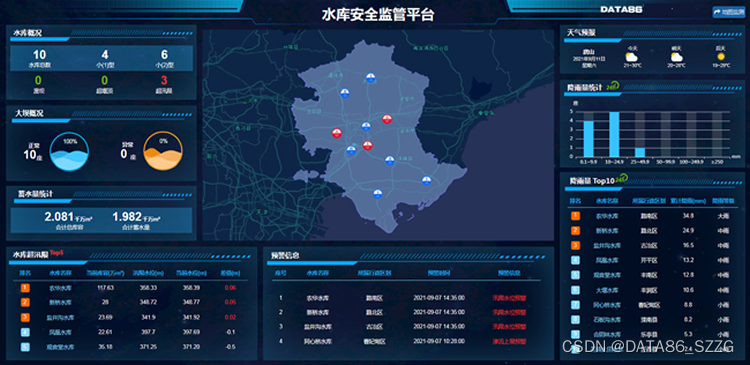Click the capacity value 117.63 in Top5 table
This screenshot has width=750, height=365.
tap(105, 288)
